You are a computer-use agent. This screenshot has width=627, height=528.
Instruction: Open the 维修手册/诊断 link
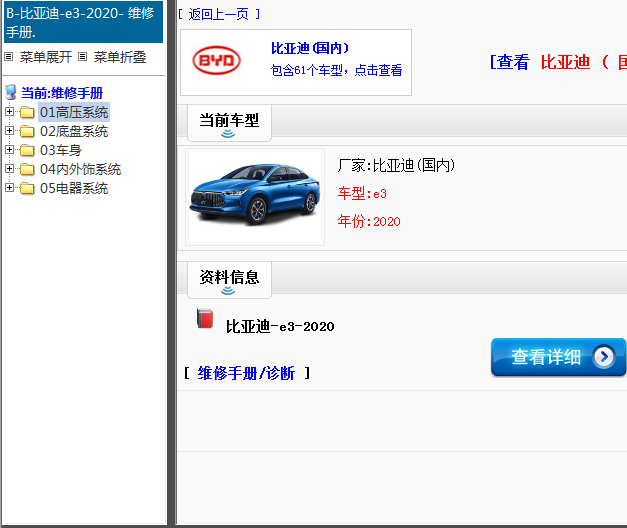pos(246,373)
